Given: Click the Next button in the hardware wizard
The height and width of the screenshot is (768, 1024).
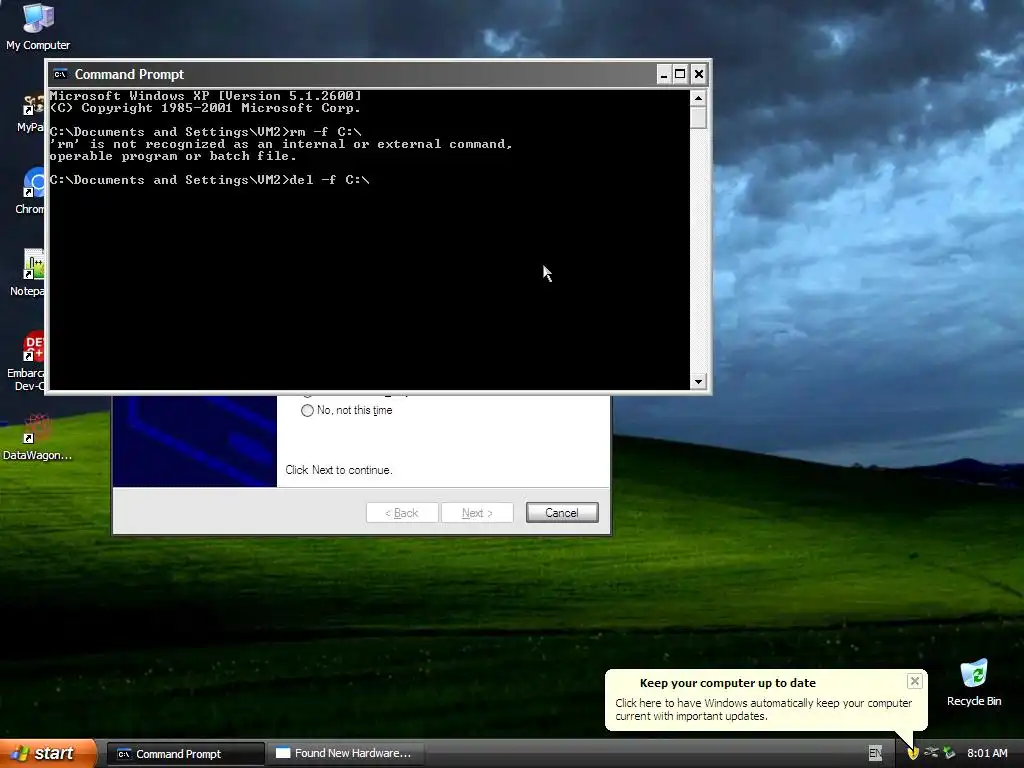Looking at the screenshot, I should tap(477, 513).
